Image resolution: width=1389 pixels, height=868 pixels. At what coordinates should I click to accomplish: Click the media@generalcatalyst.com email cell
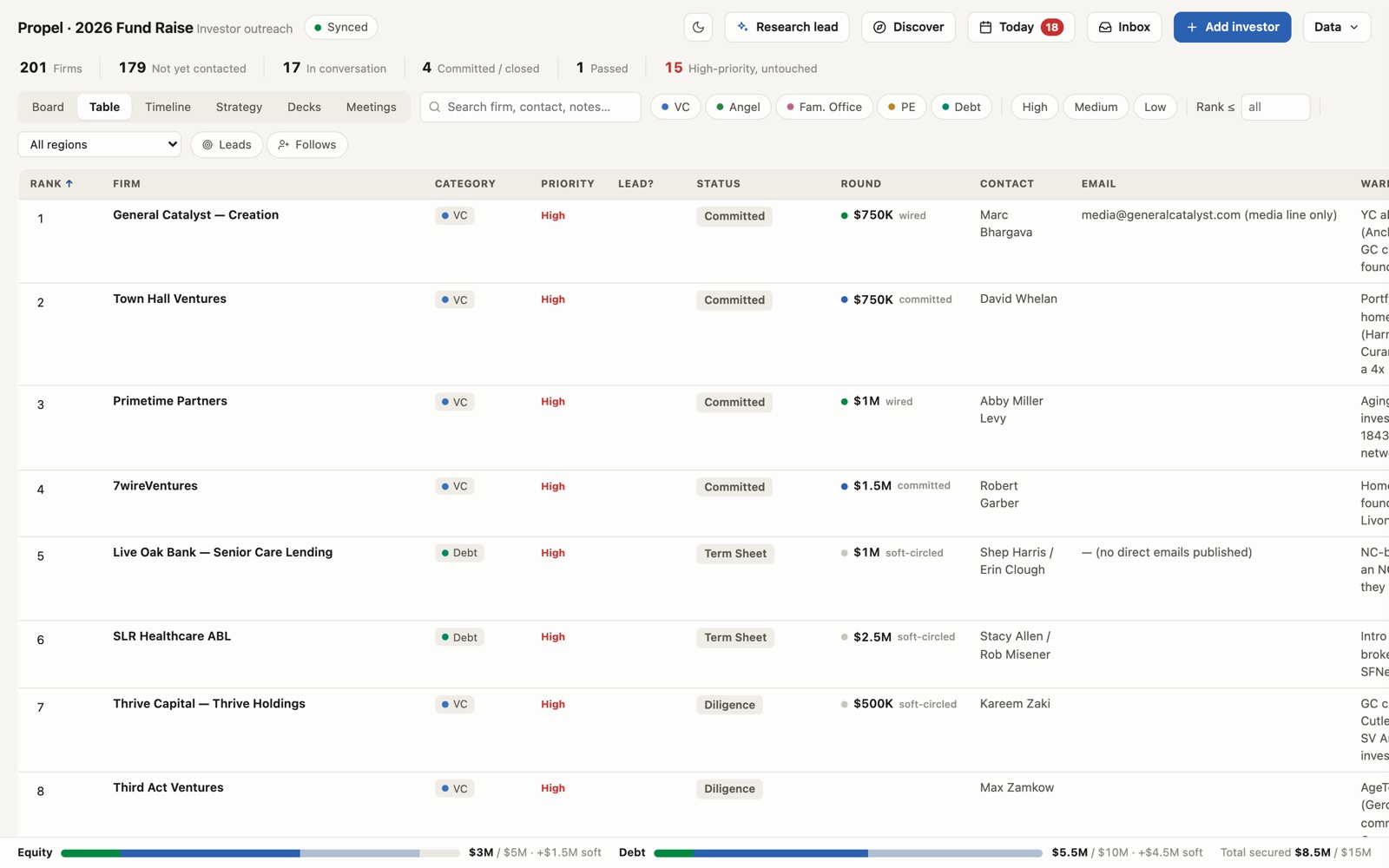pyautogui.click(x=1208, y=215)
